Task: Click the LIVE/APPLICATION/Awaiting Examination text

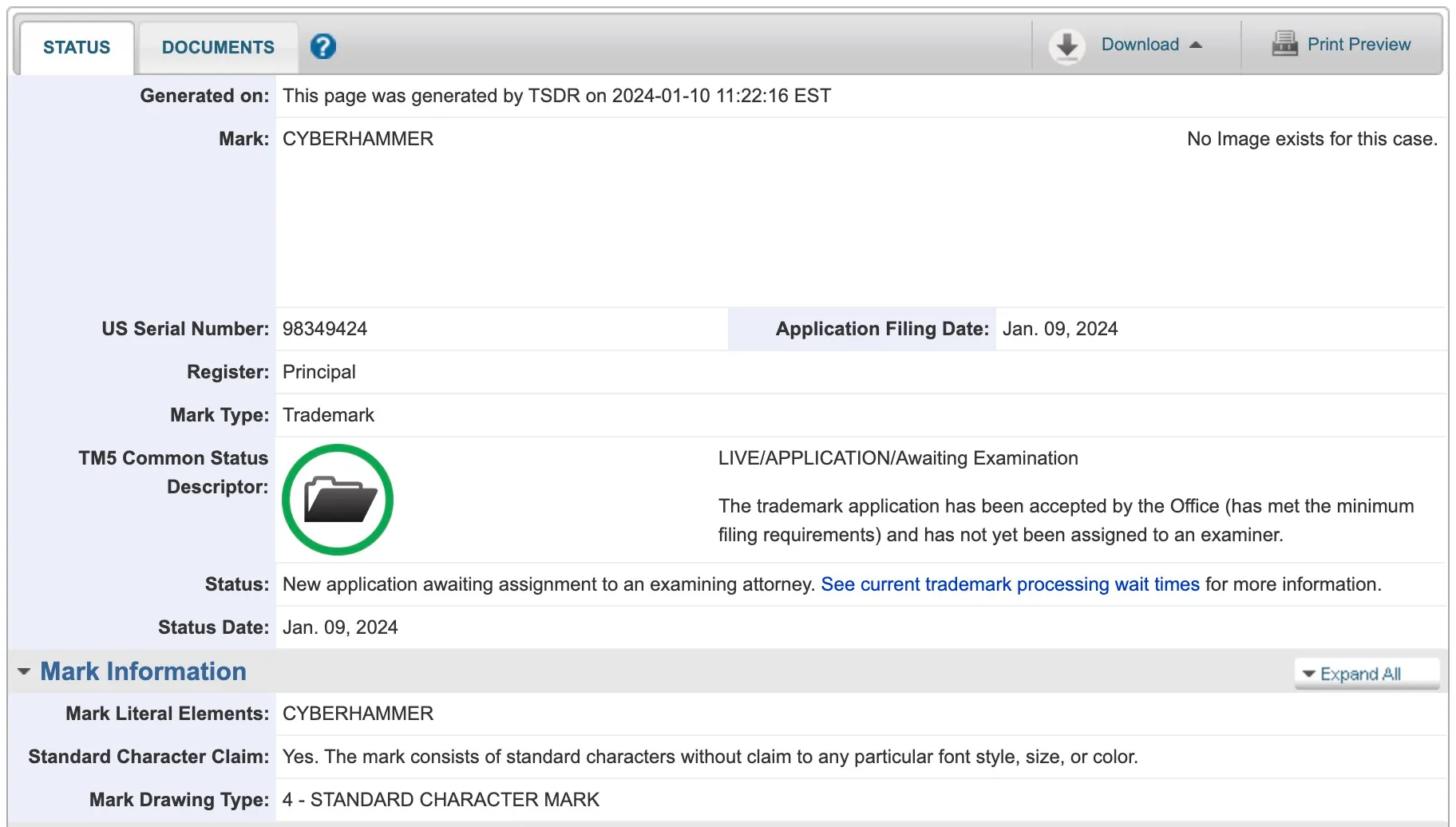Action: click(898, 458)
